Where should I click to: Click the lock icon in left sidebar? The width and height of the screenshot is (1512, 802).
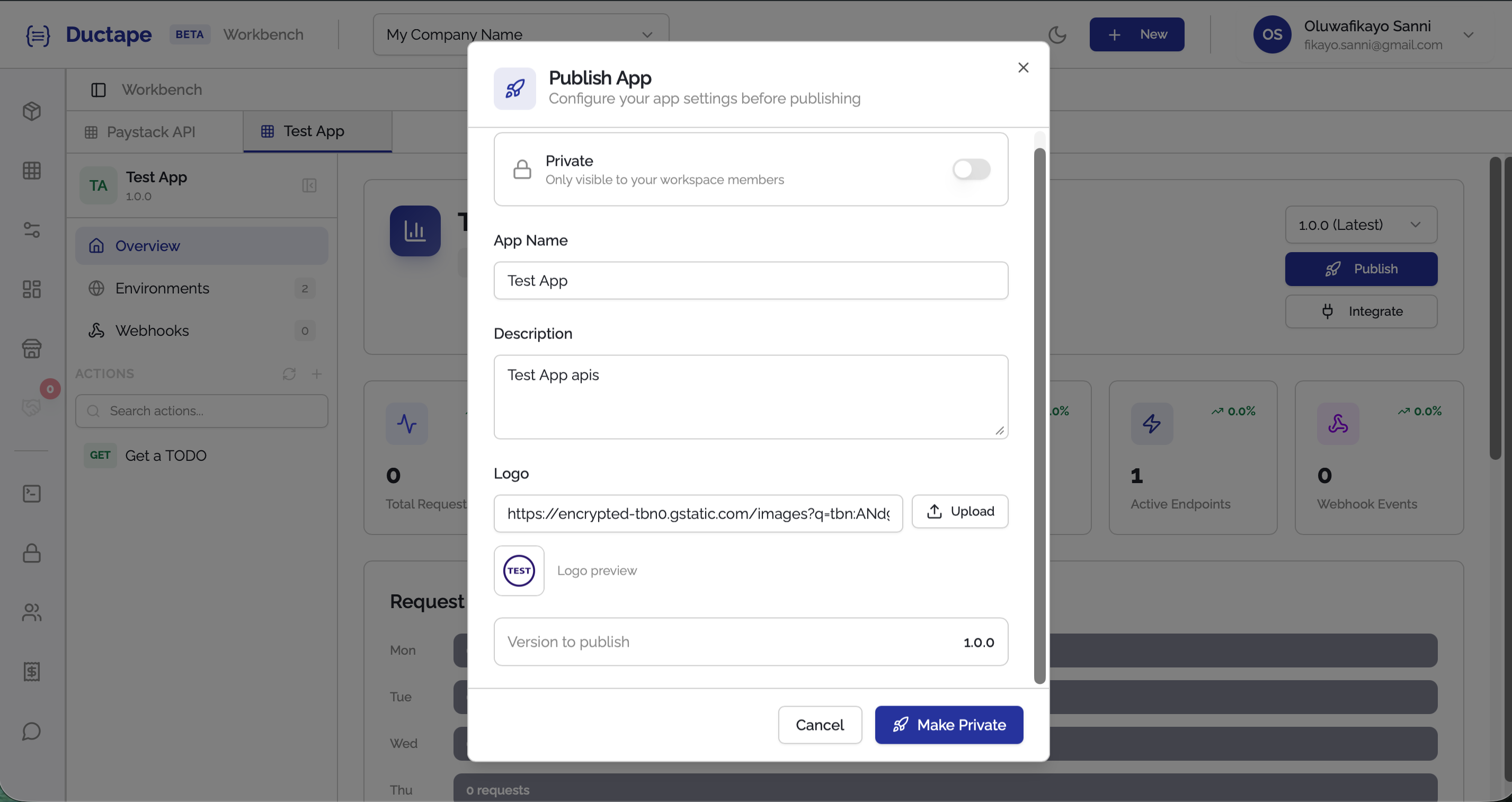[x=32, y=553]
